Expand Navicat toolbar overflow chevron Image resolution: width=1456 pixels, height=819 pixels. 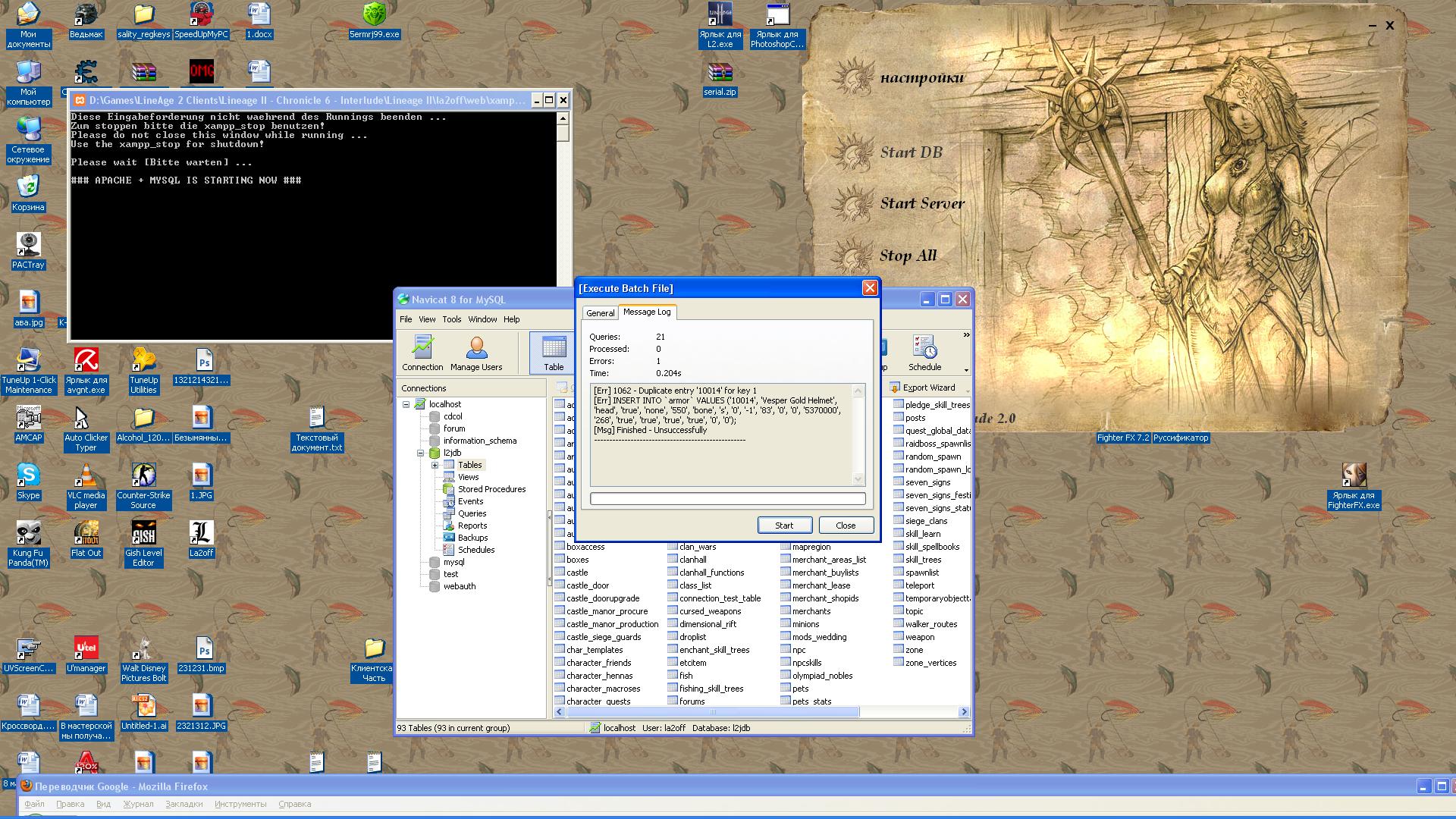coord(966,334)
